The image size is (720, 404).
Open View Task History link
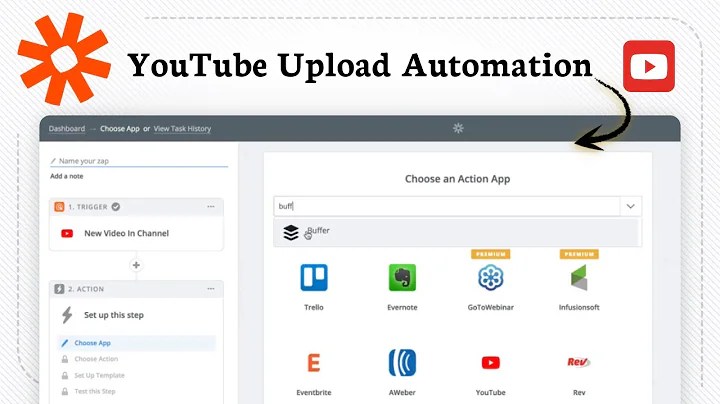click(182, 129)
